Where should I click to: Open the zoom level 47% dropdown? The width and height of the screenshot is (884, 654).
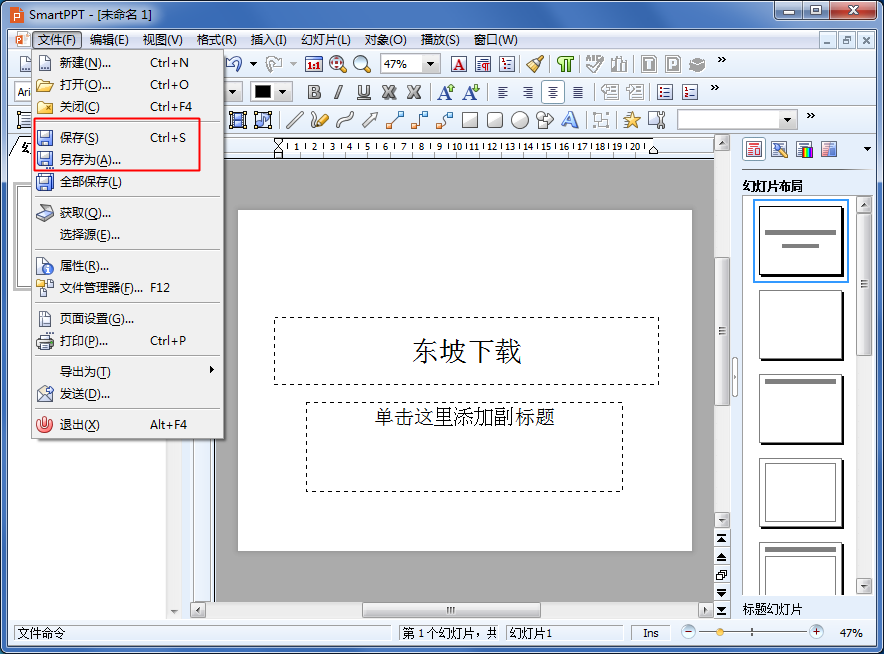click(x=431, y=64)
